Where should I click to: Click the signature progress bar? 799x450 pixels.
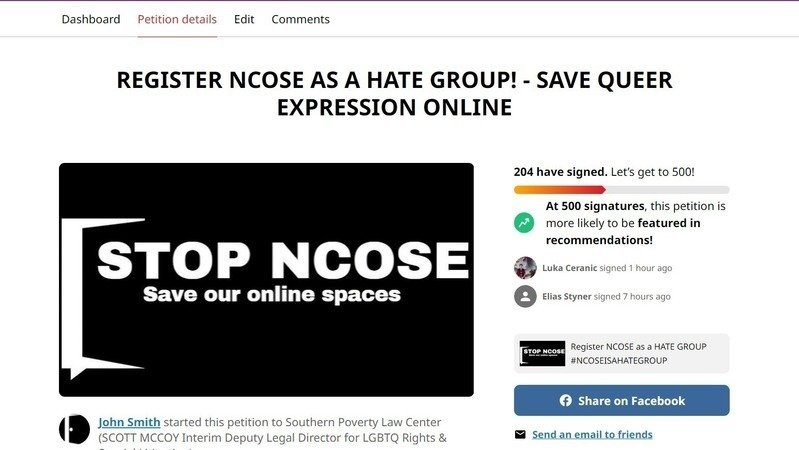click(x=621, y=190)
